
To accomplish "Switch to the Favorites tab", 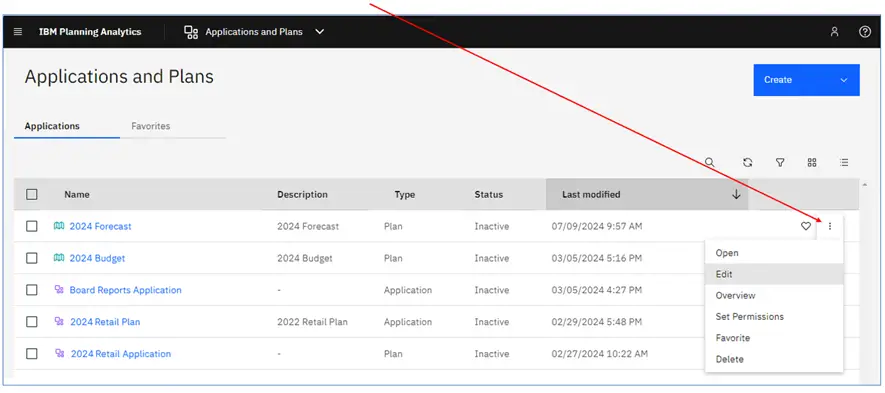I will (151, 126).
